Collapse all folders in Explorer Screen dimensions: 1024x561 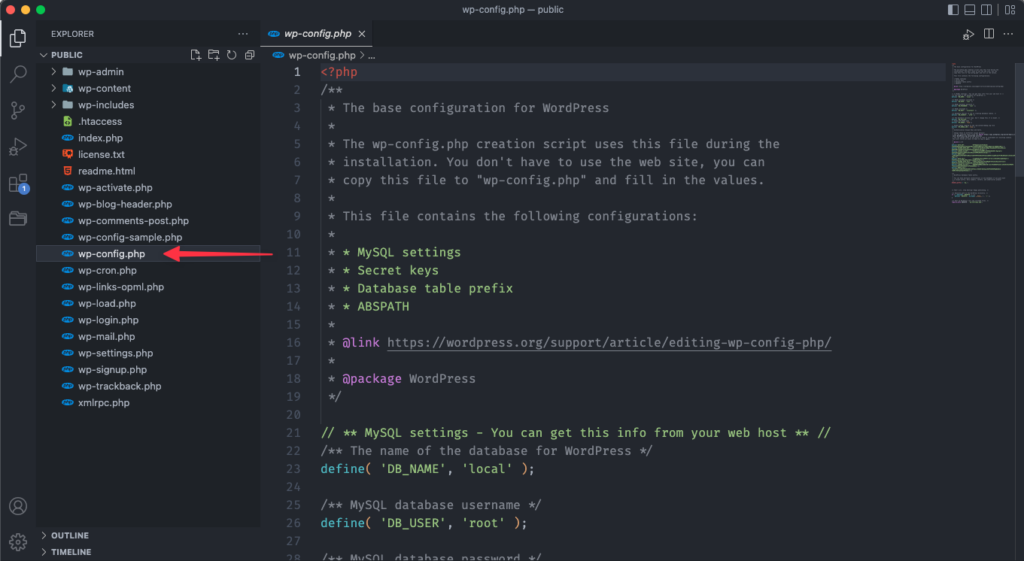[249, 55]
